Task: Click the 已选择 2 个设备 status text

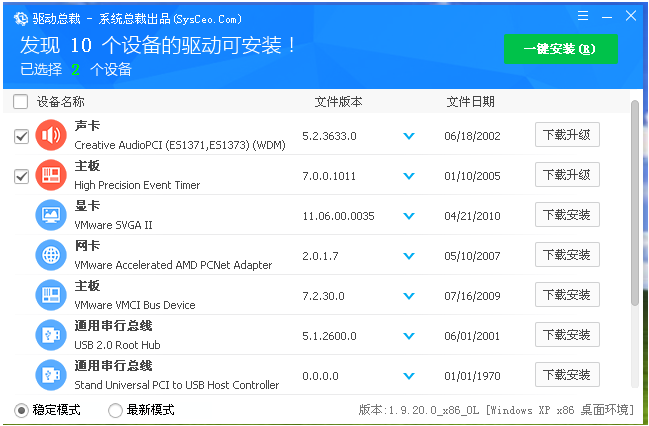Action: click(76, 69)
